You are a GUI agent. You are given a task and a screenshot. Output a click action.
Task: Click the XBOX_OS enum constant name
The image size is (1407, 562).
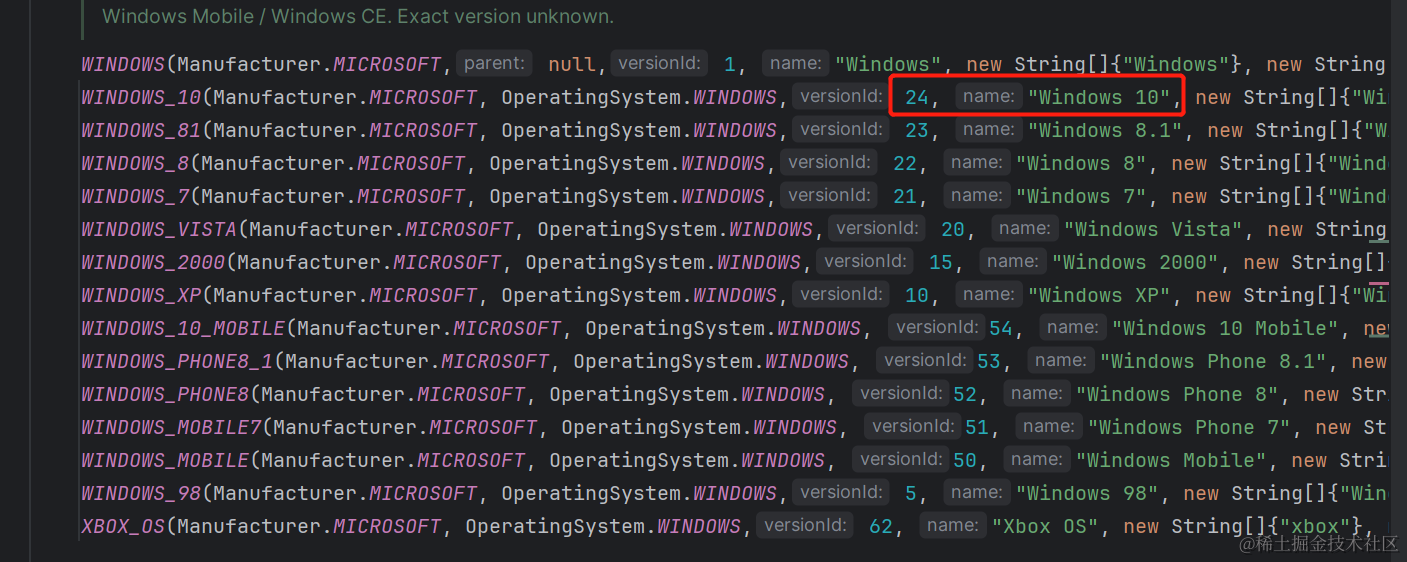pos(123,526)
